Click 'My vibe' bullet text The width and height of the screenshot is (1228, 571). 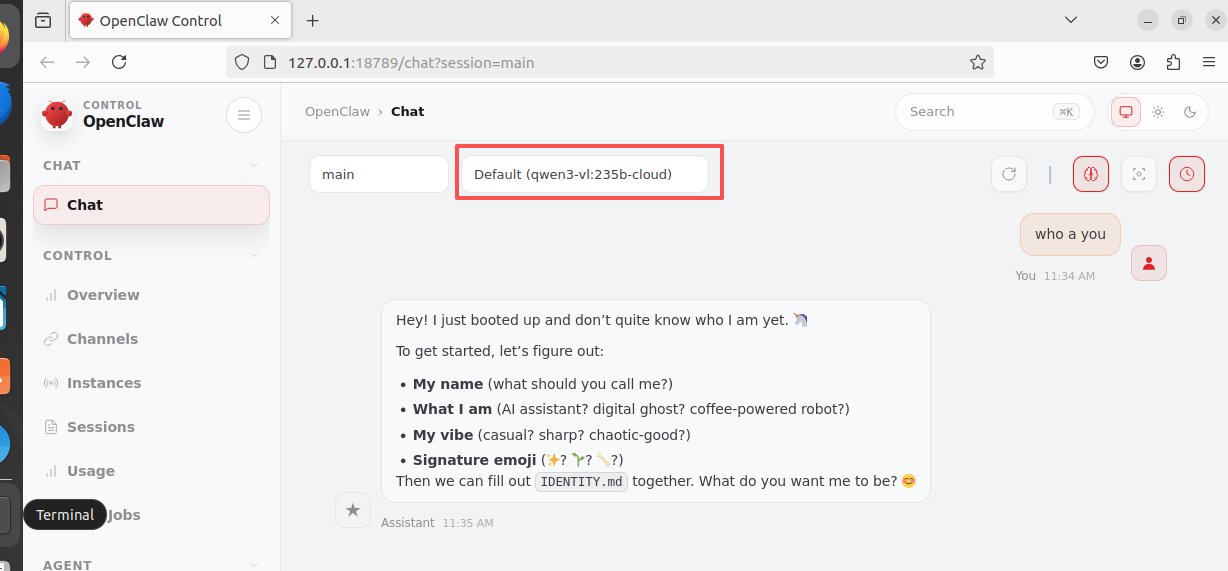(x=443, y=435)
